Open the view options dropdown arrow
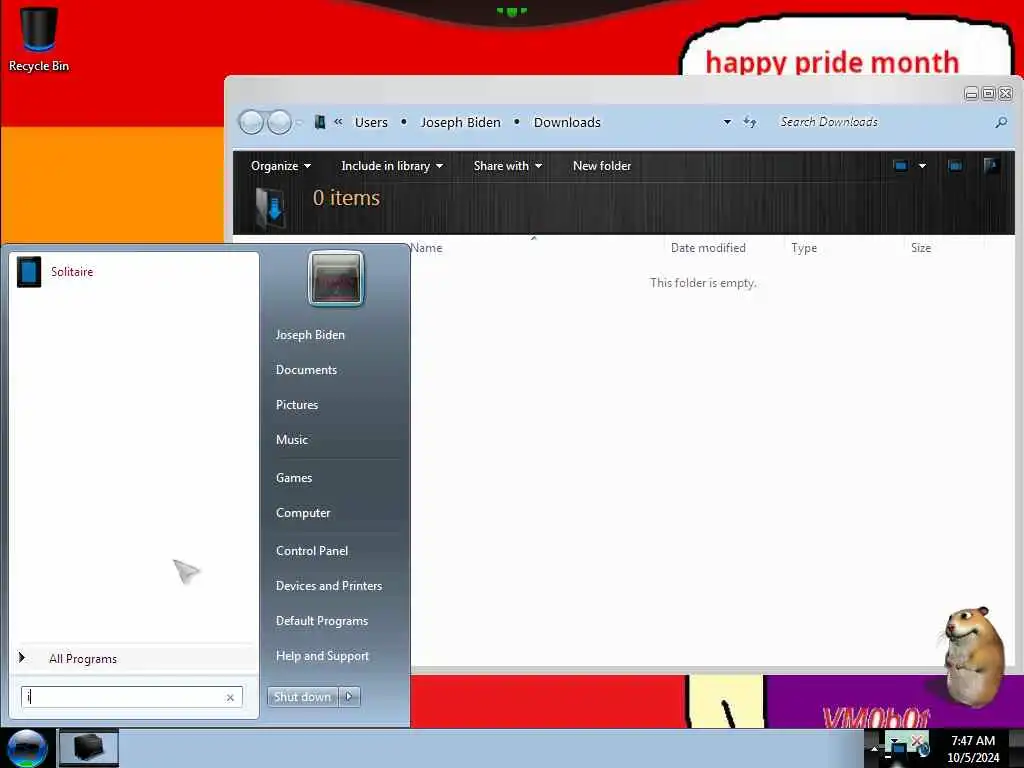The width and height of the screenshot is (1024, 768). tap(922, 166)
